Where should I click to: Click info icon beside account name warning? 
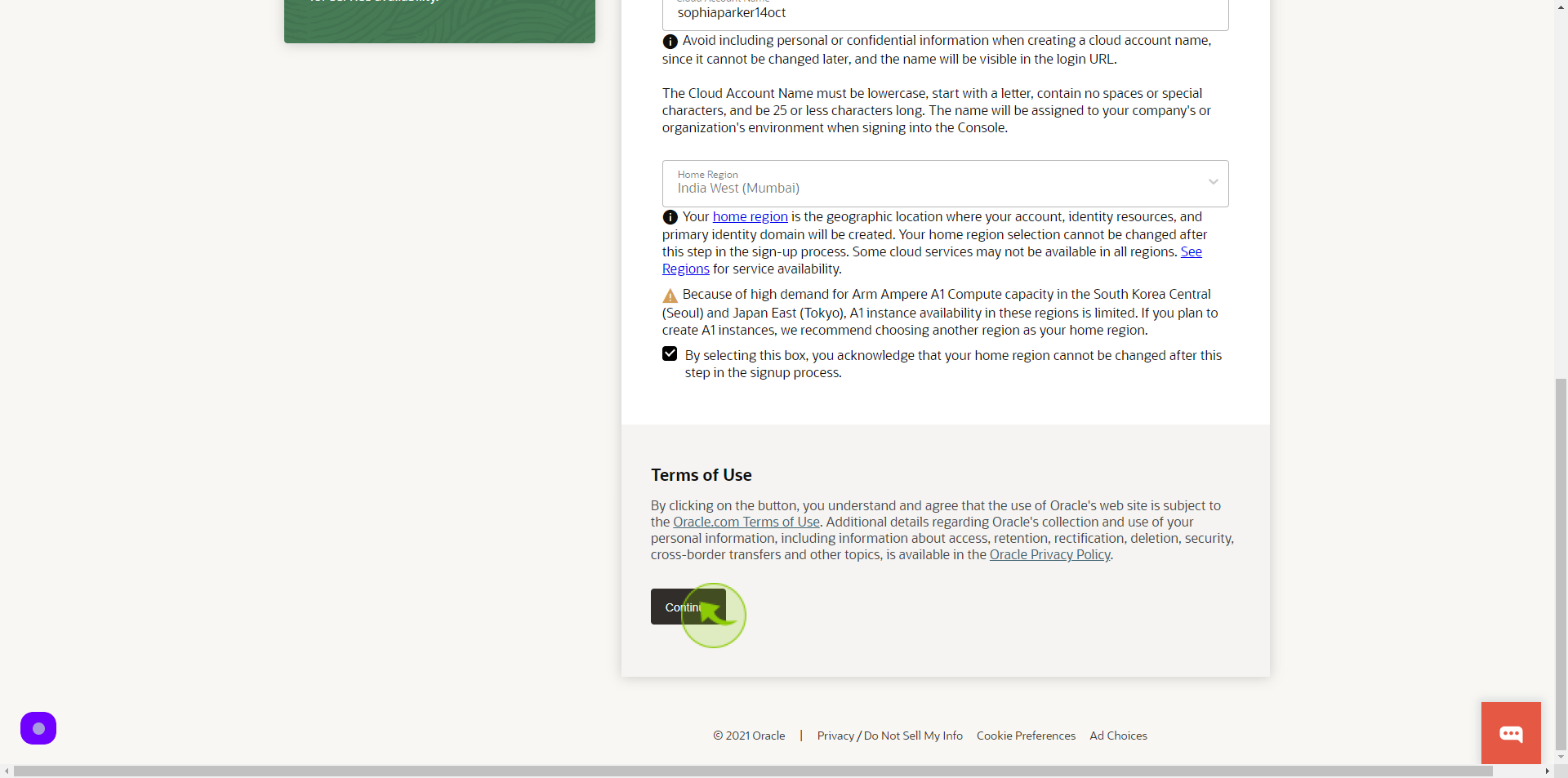670,42
